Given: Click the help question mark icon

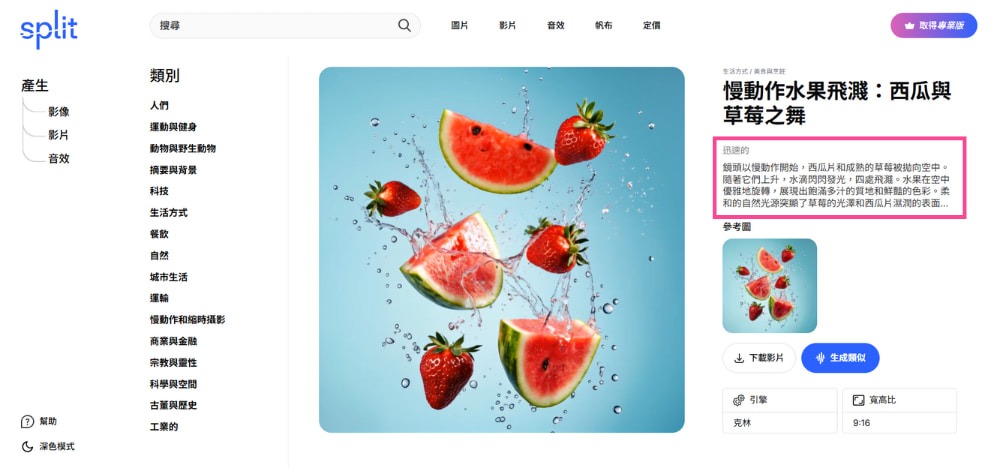Looking at the screenshot, I should click(x=27, y=422).
